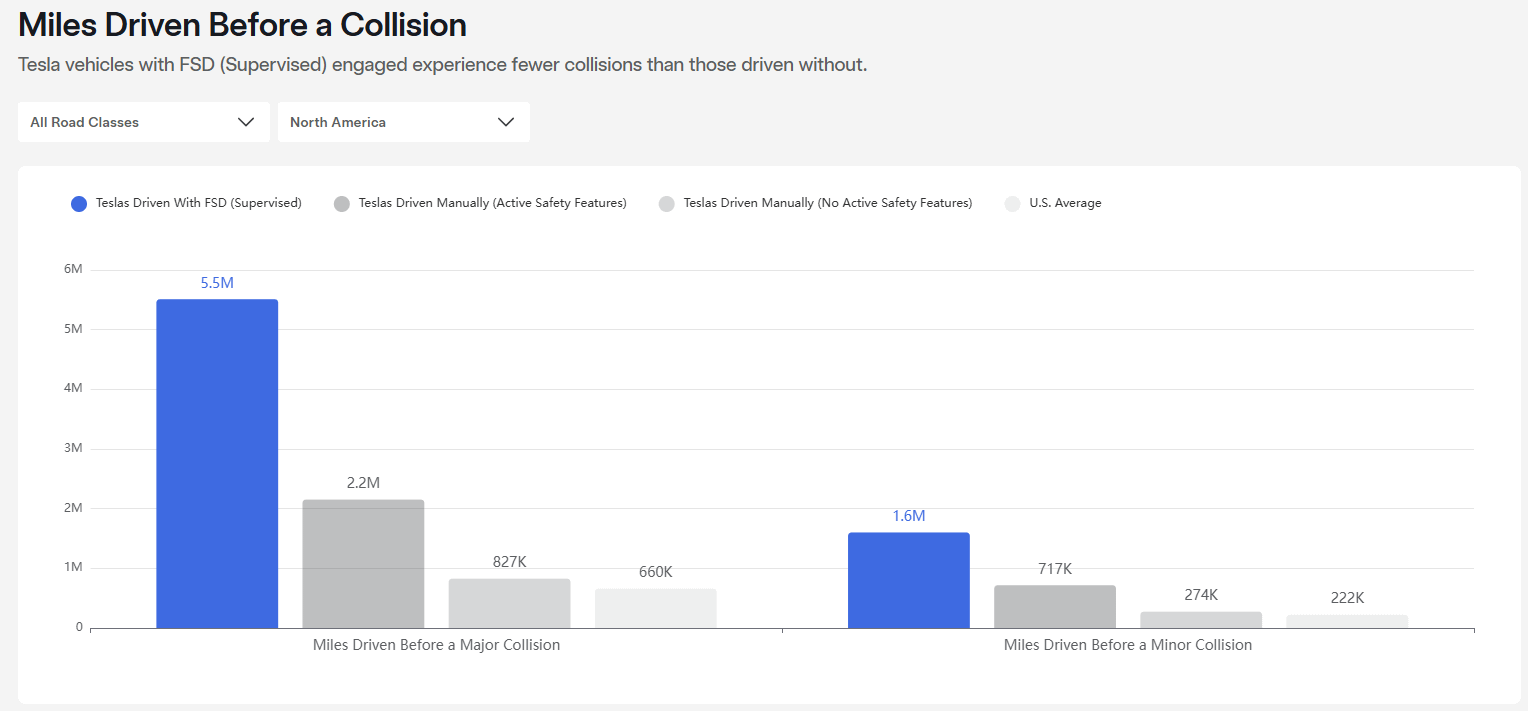Click chevron arrow beside All Road Classes
The width and height of the screenshot is (1528, 711).
click(246, 122)
